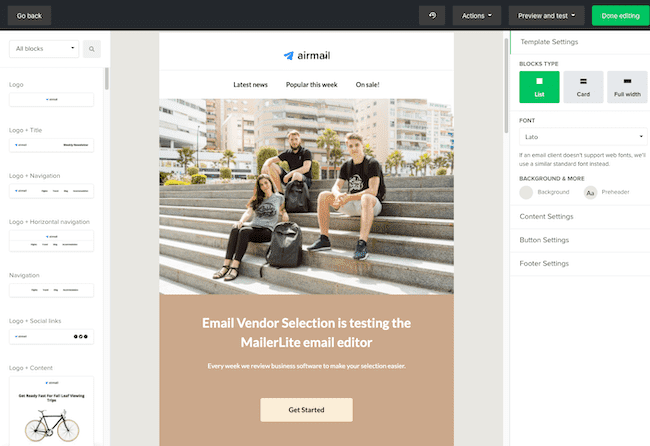Viewport: 650px width, 446px height.
Task: Click the Background color swatch
Action: (526, 192)
